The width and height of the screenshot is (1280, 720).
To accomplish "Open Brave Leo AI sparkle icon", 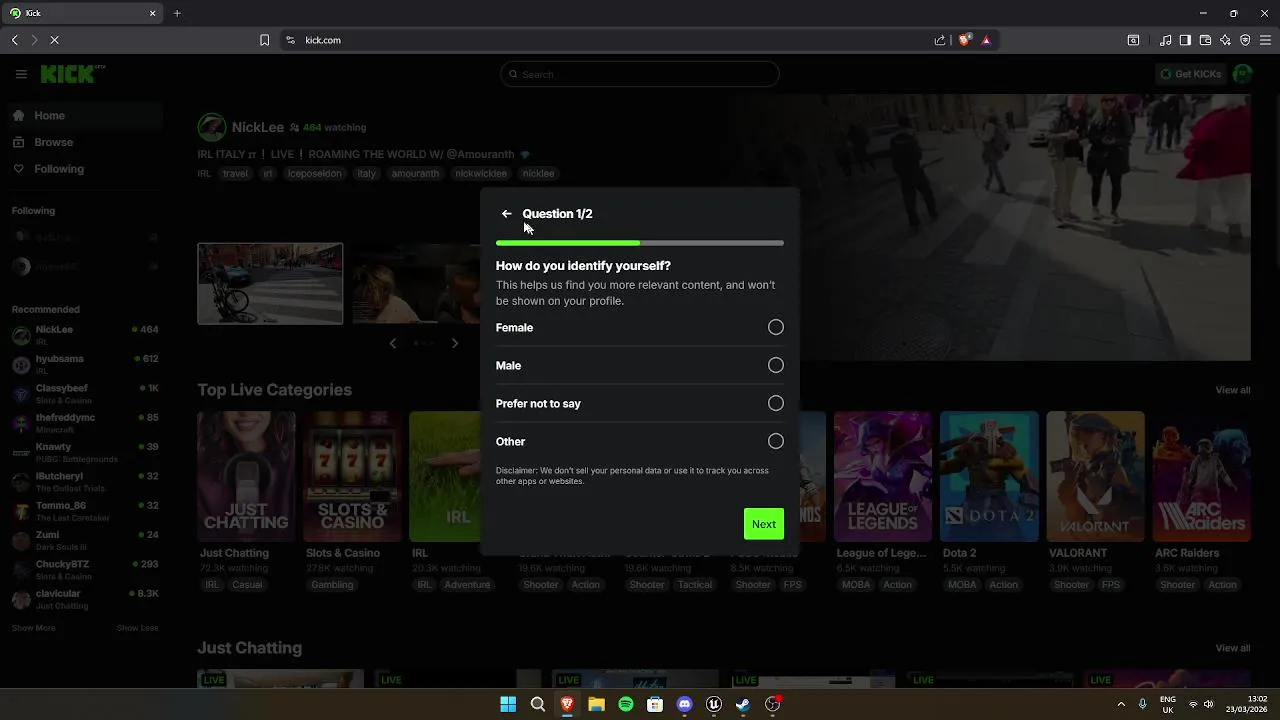I will (1225, 40).
